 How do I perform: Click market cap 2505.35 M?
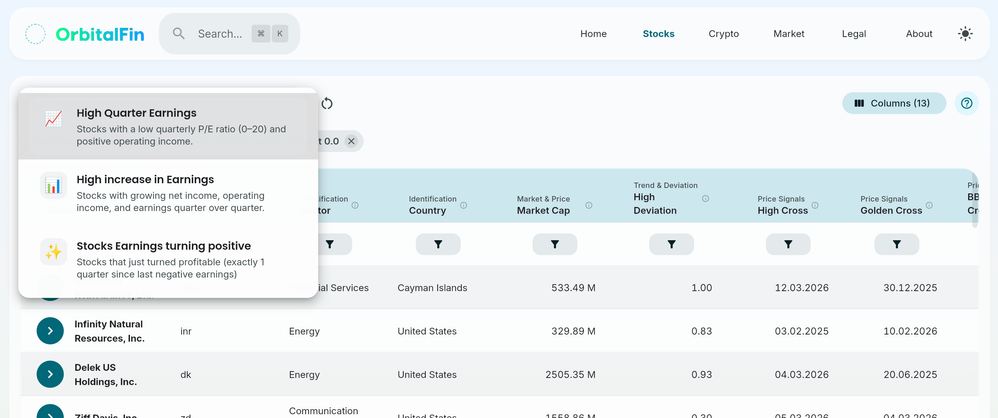point(570,374)
